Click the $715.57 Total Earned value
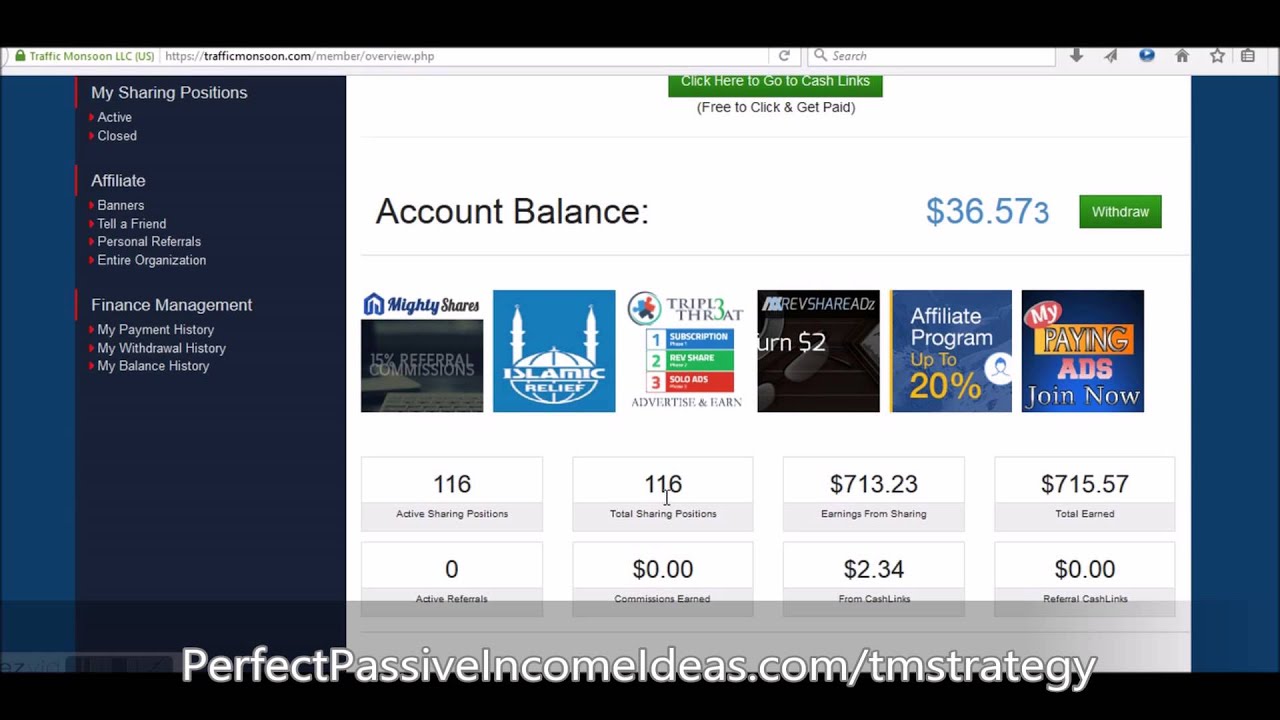Image resolution: width=1280 pixels, height=720 pixels. [1085, 484]
